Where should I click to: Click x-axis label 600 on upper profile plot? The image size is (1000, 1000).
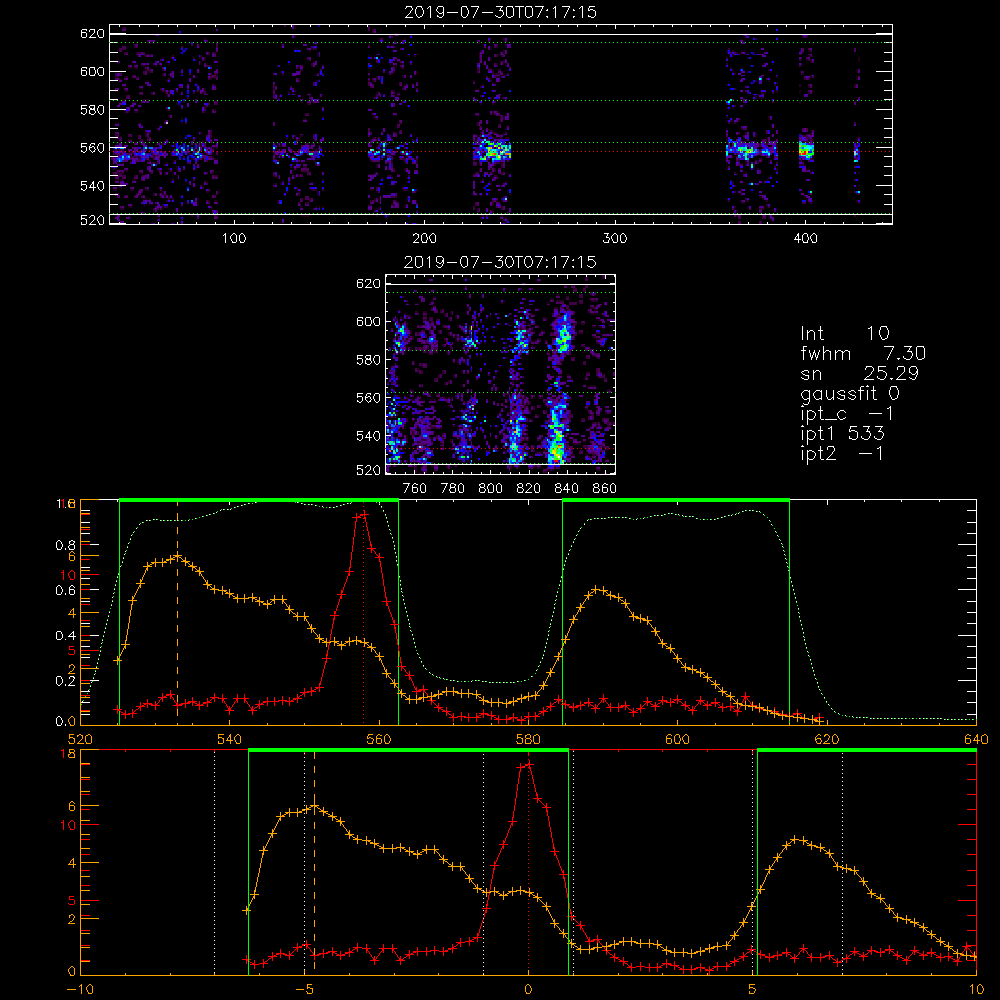677,739
